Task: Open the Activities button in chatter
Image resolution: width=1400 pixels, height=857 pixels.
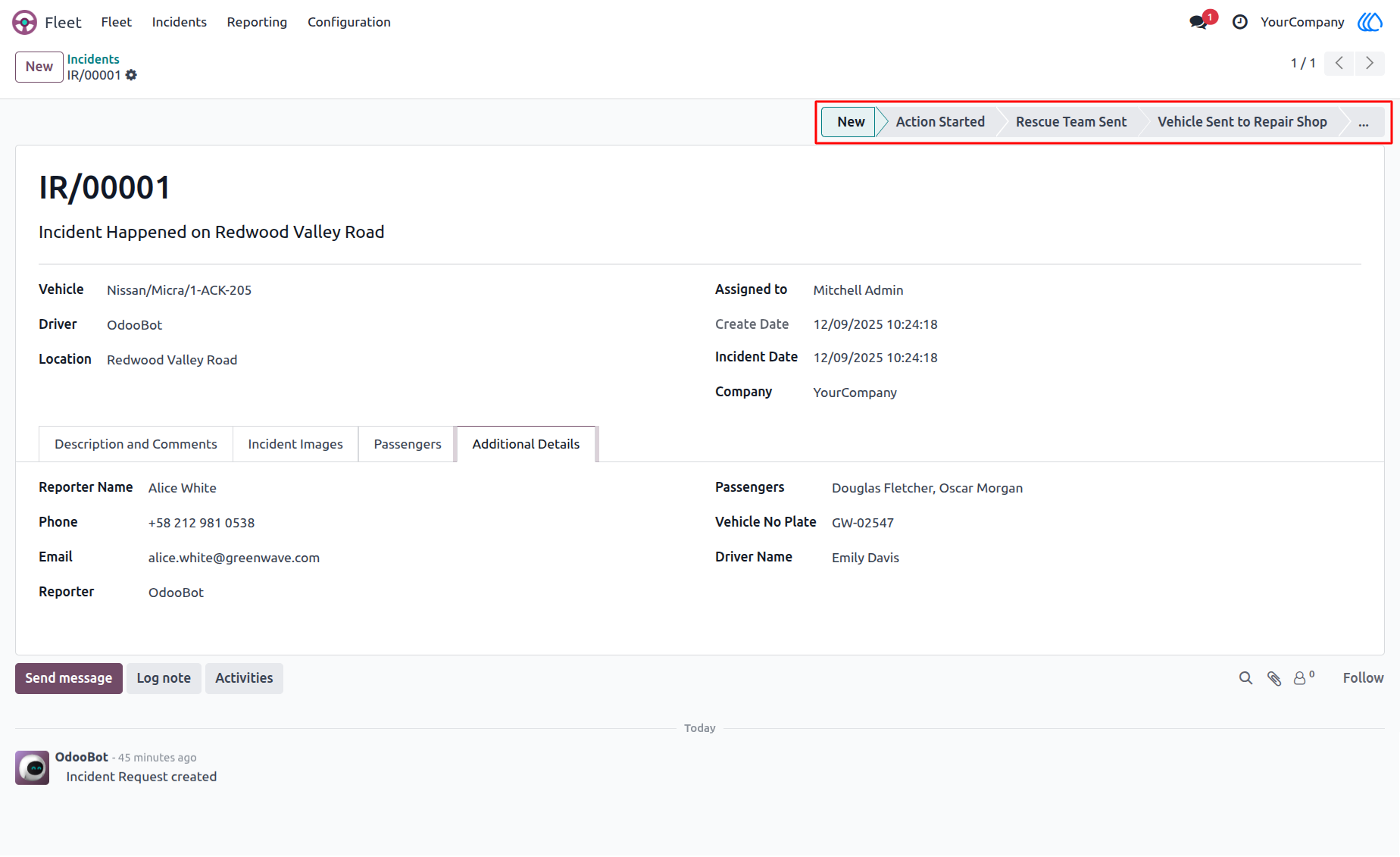Action: (x=244, y=678)
